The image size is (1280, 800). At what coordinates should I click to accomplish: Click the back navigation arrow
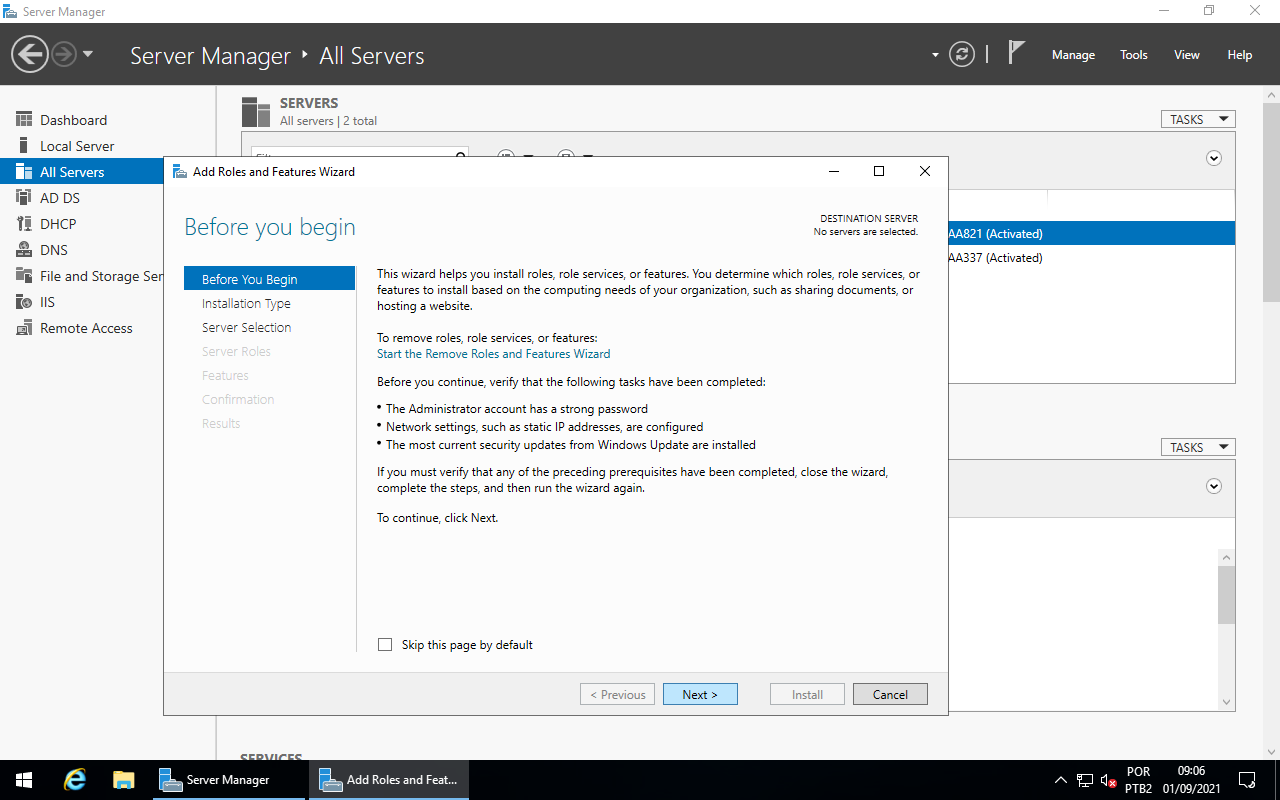point(29,53)
